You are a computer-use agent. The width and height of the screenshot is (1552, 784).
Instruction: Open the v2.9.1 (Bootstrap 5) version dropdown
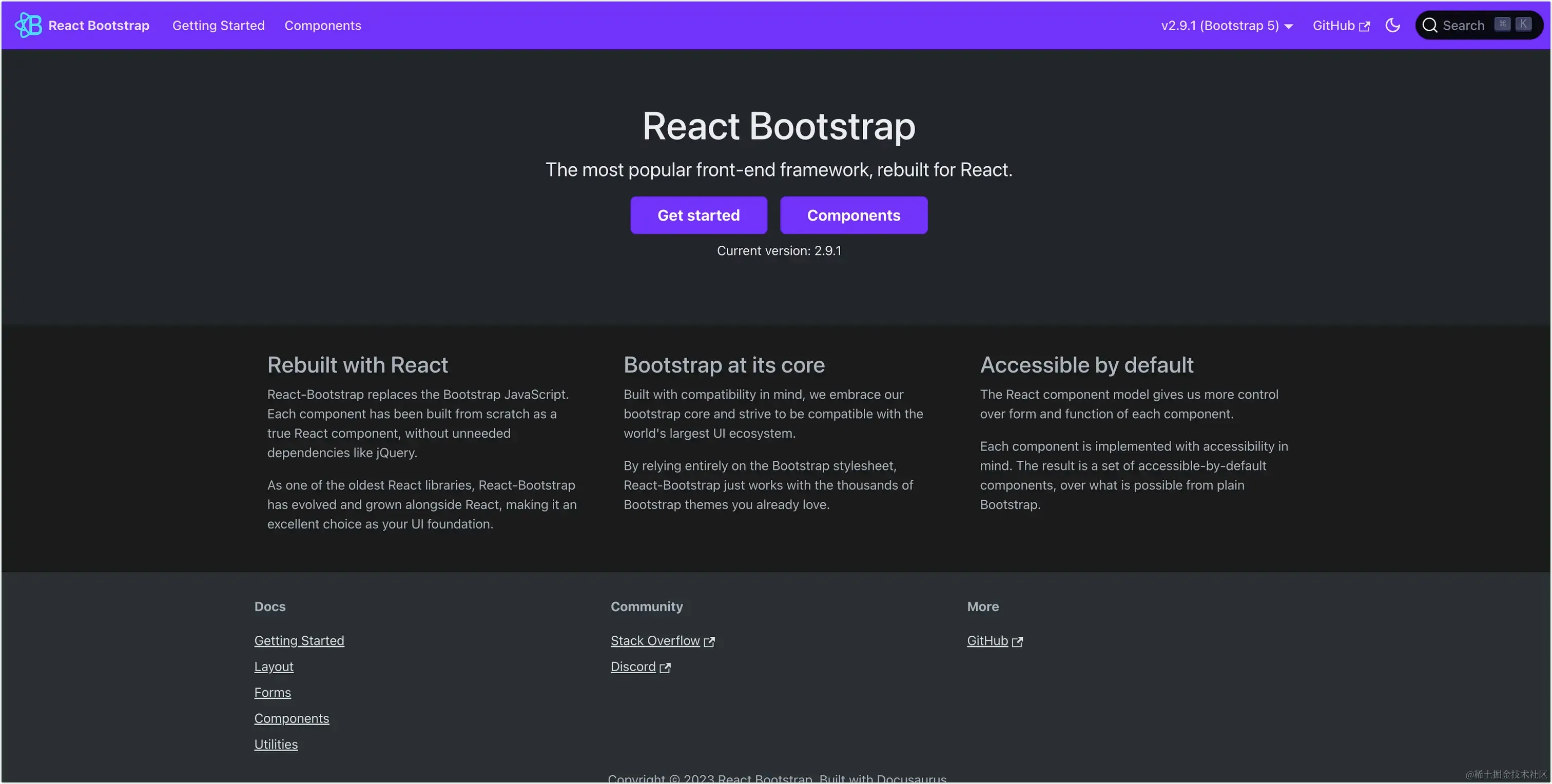(x=1227, y=25)
